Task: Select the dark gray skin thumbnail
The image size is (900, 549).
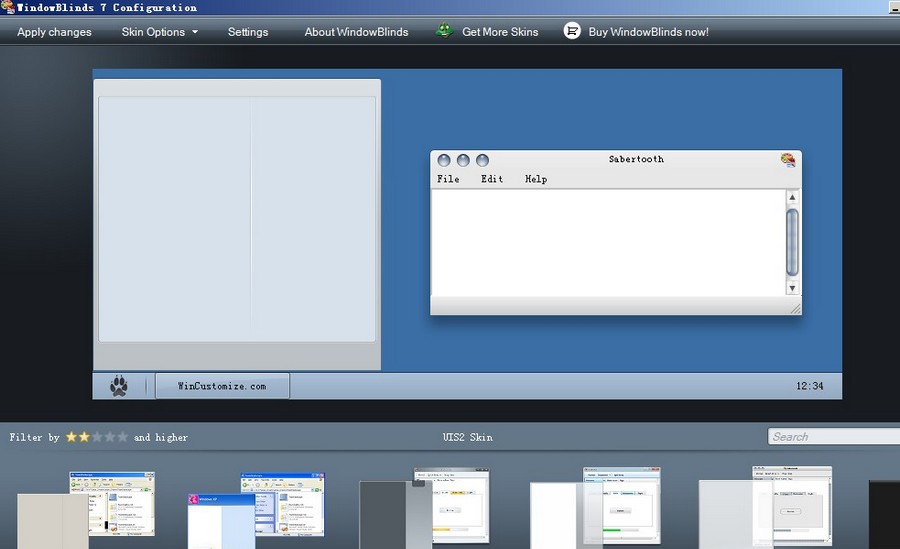Action: 424,508
